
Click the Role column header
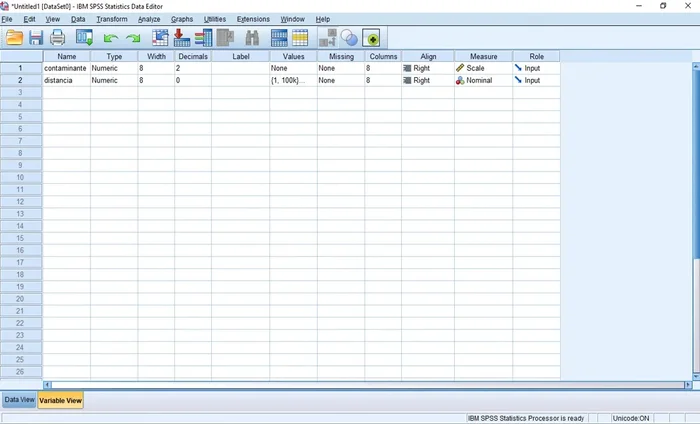[x=536, y=56]
